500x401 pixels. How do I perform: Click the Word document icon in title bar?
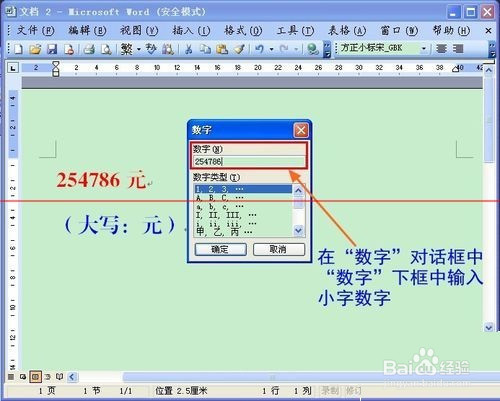[11, 12]
